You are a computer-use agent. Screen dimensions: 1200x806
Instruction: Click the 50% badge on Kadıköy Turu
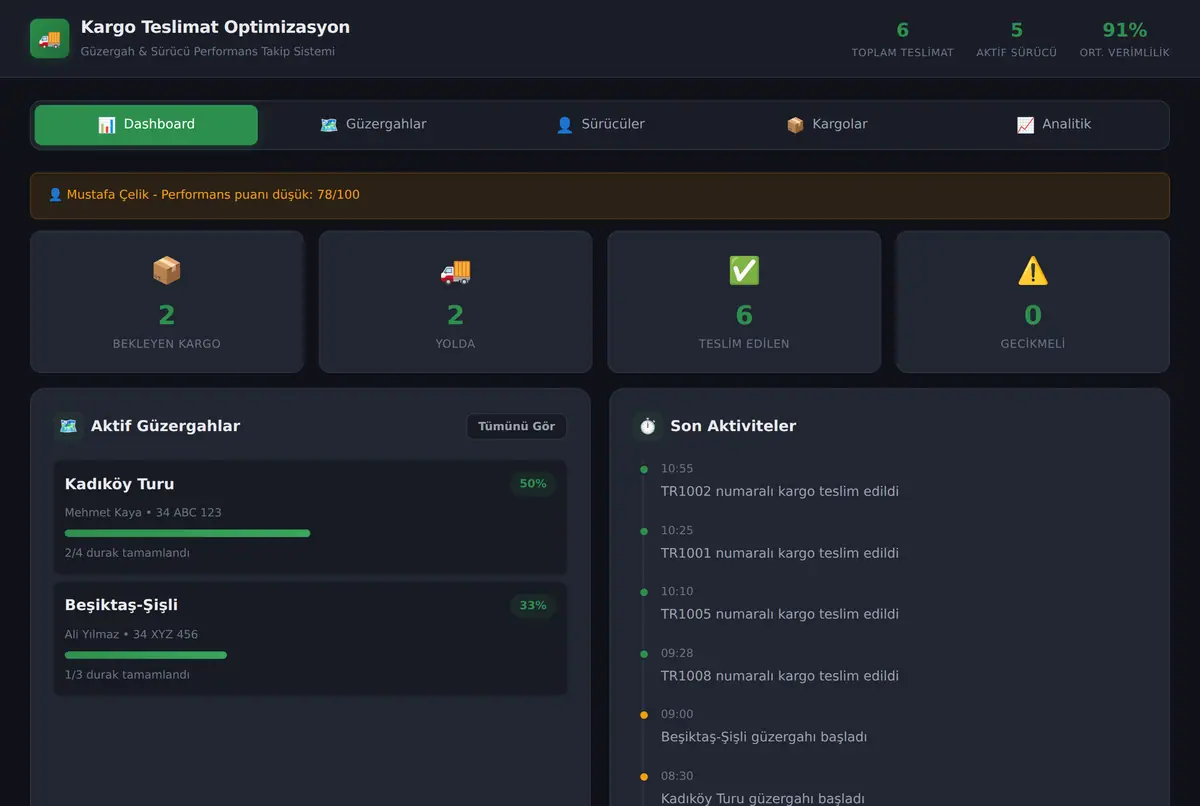point(533,484)
